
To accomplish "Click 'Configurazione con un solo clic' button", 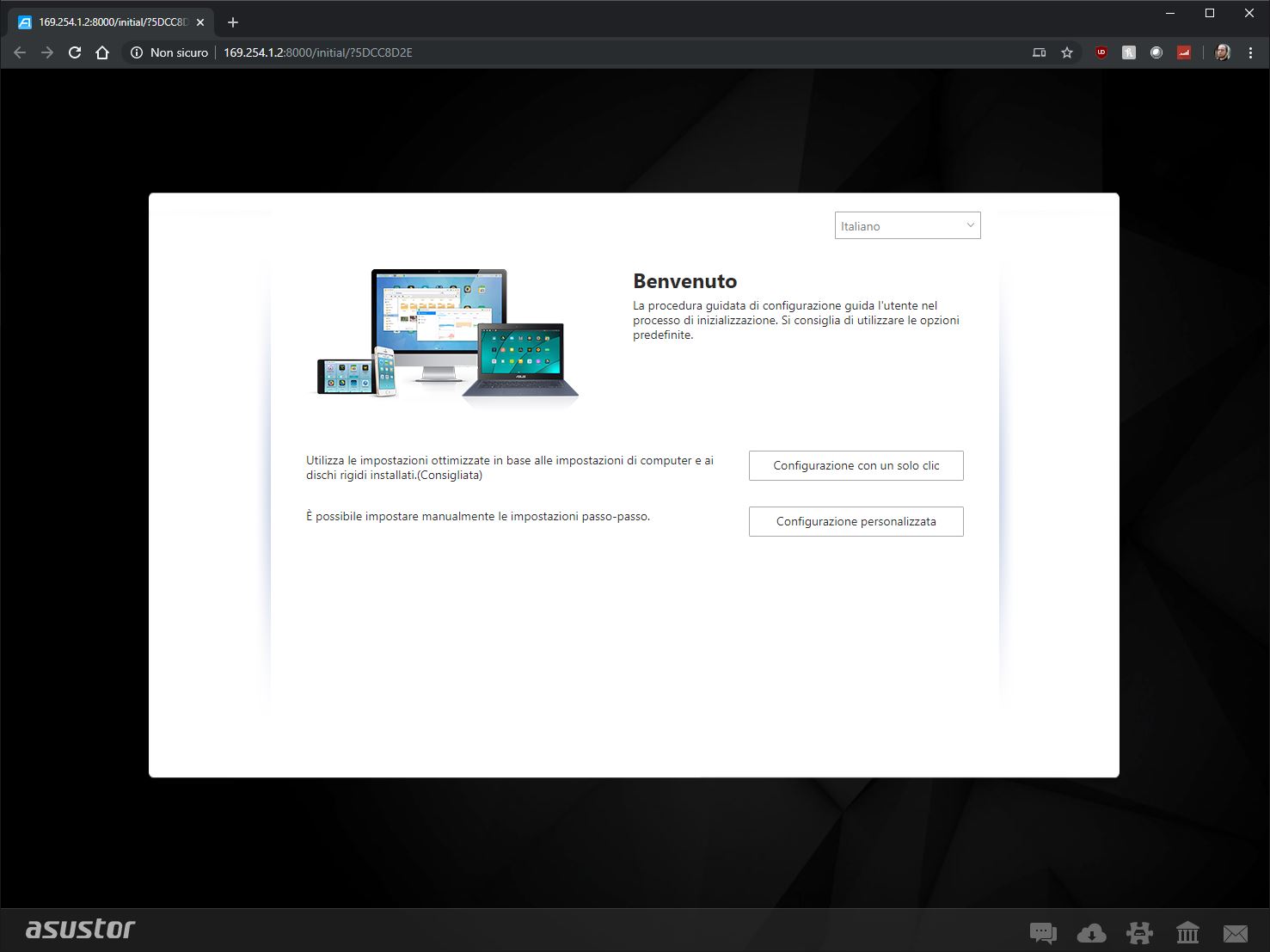I will click(856, 465).
